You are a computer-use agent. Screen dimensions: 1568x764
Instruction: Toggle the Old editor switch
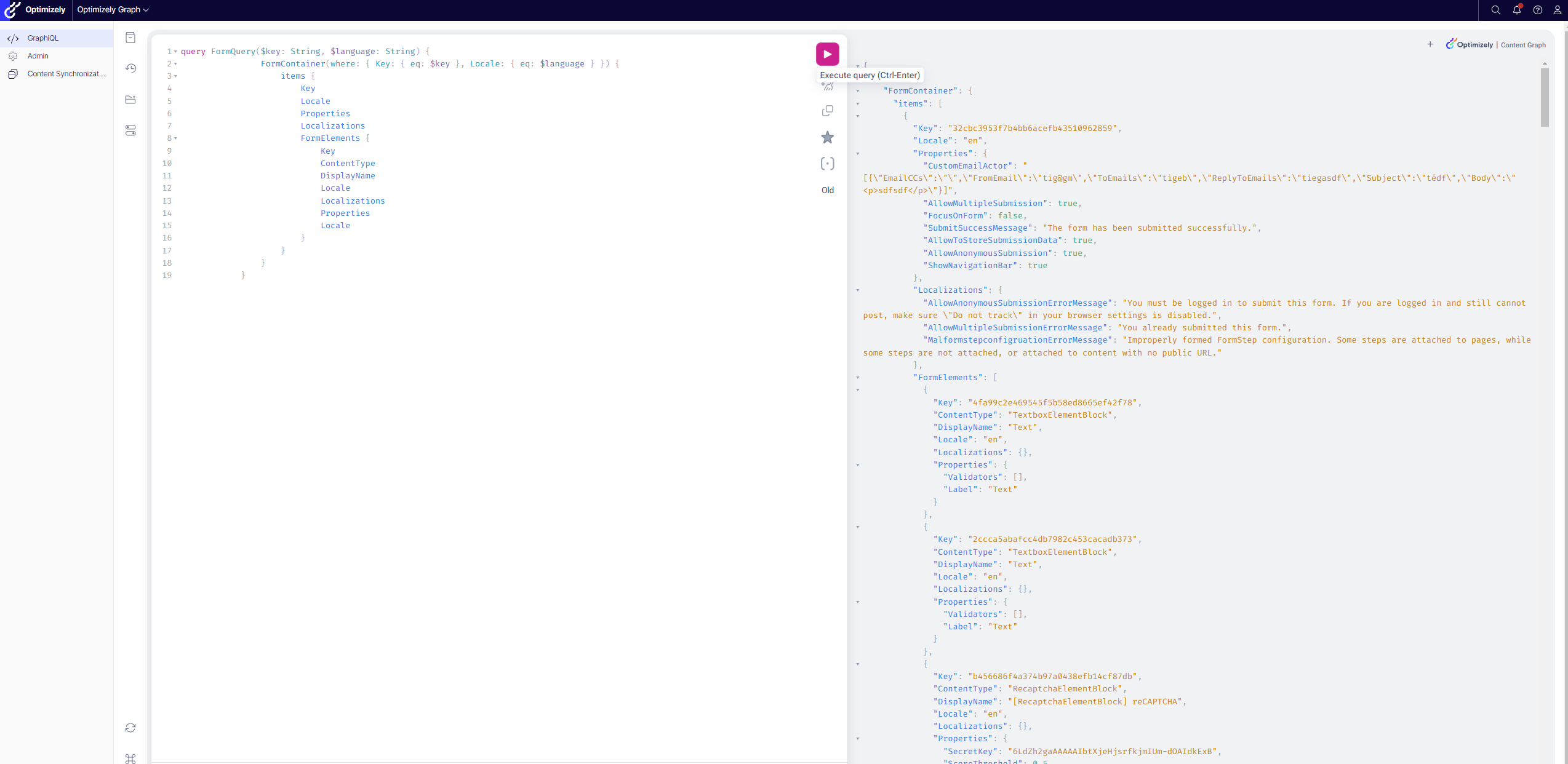pyautogui.click(x=827, y=190)
